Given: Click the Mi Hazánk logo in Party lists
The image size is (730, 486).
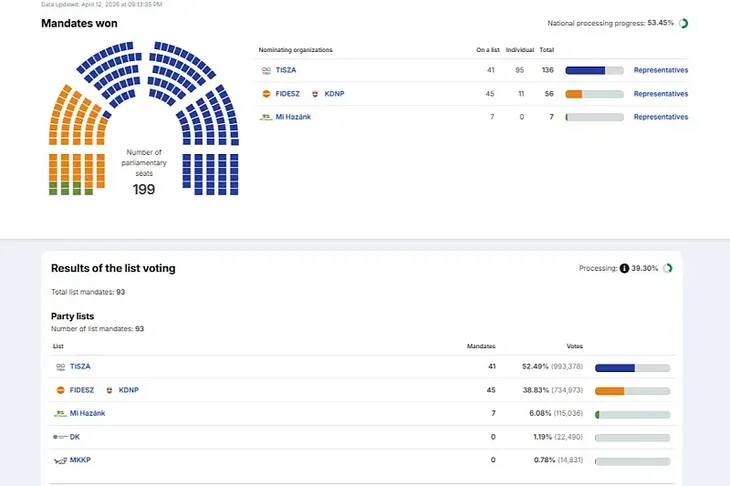Looking at the screenshot, I should (59, 413).
